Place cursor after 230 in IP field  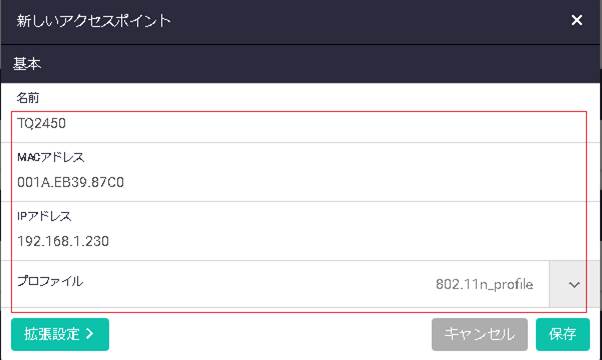[110, 241]
